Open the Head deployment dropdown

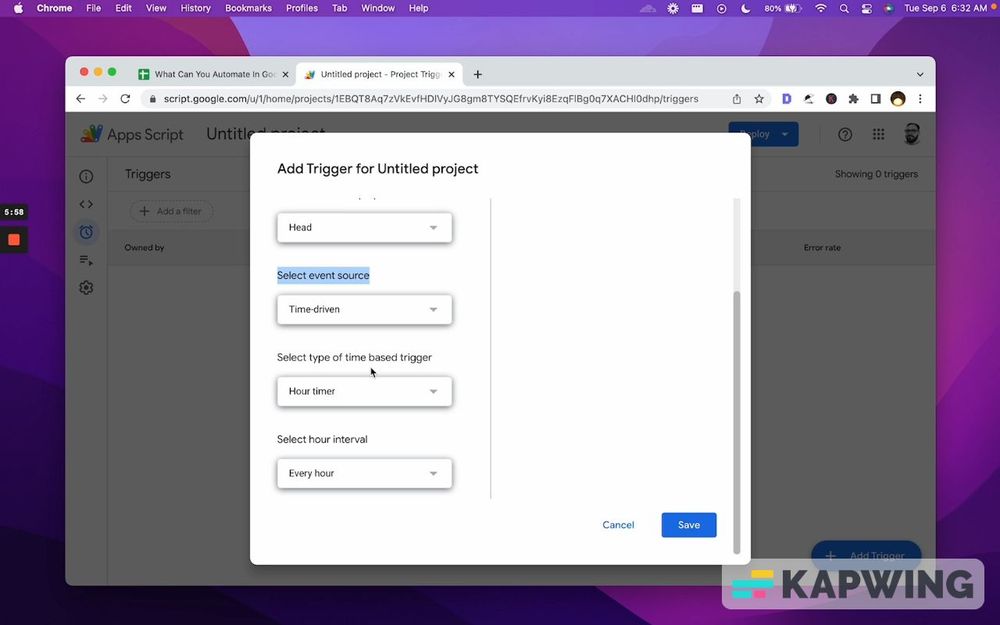tap(363, 227)
